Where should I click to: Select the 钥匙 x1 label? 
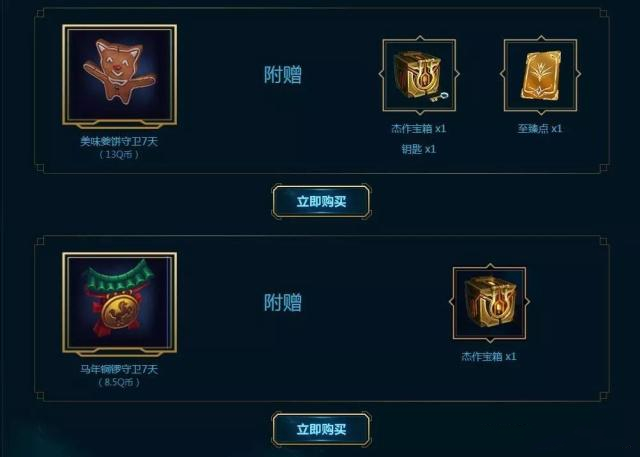[x=419, y=149]
